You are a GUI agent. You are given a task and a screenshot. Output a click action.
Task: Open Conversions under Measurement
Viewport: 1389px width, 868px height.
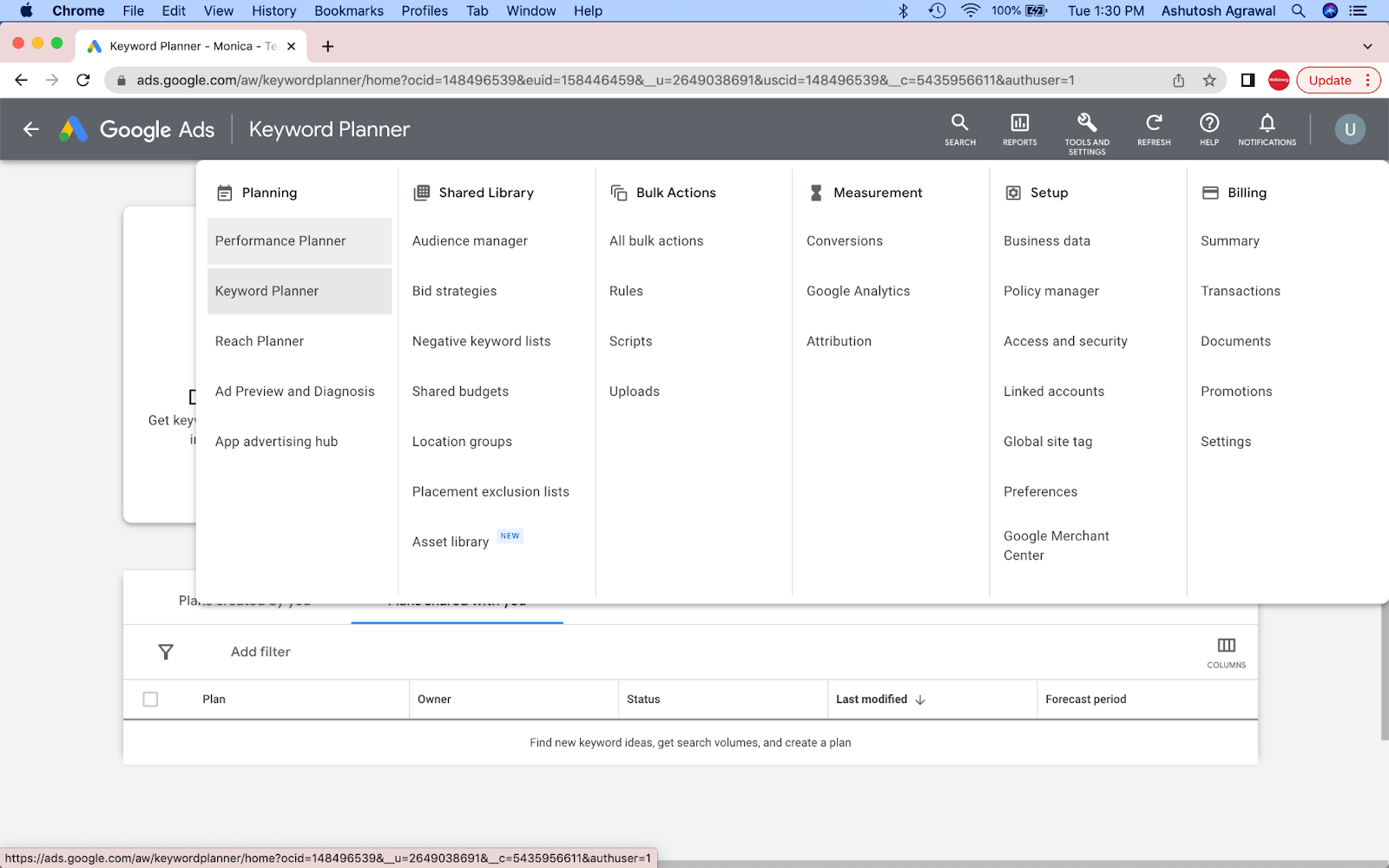[x=845, y=241]
